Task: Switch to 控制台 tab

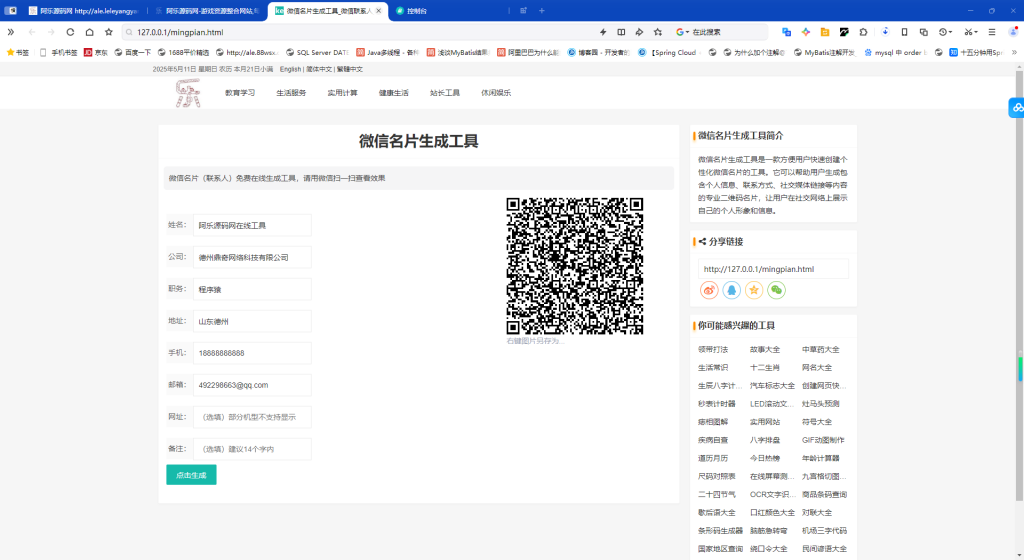Action: click(411, 11)
